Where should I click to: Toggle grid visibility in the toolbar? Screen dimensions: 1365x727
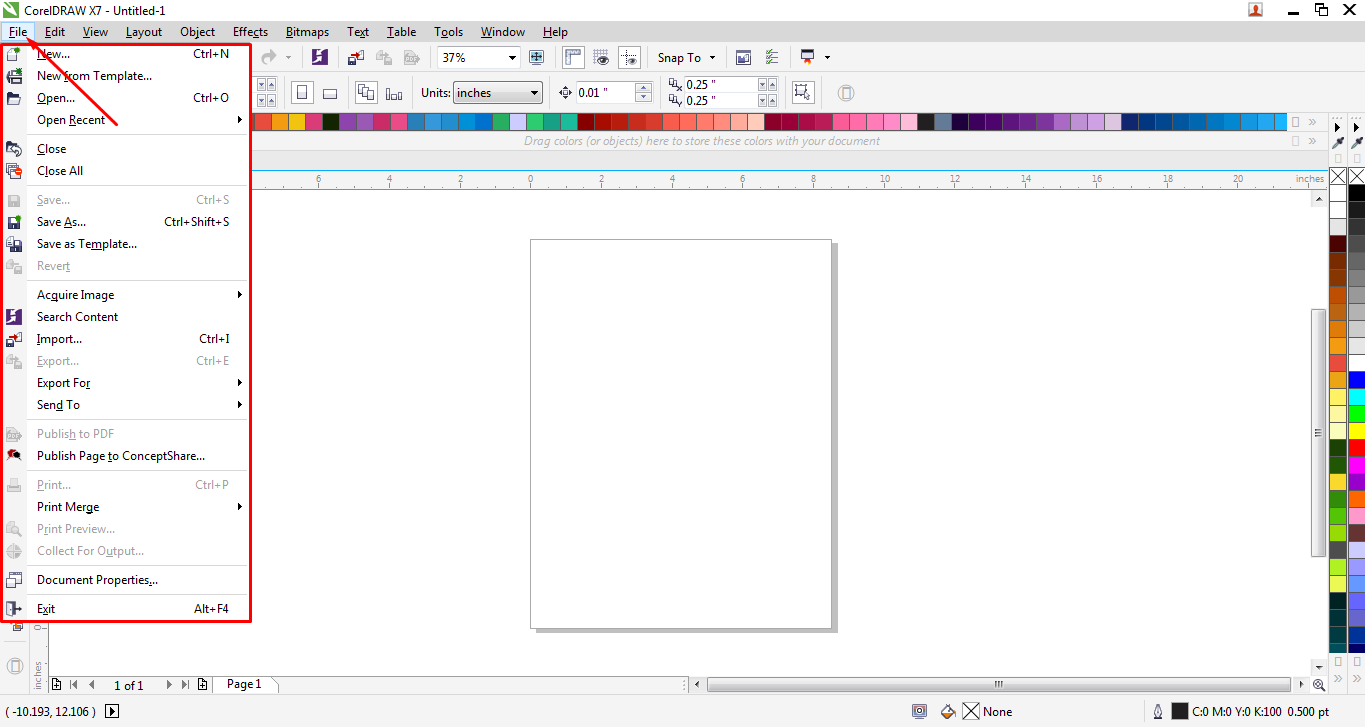click(x=601, y=57)
